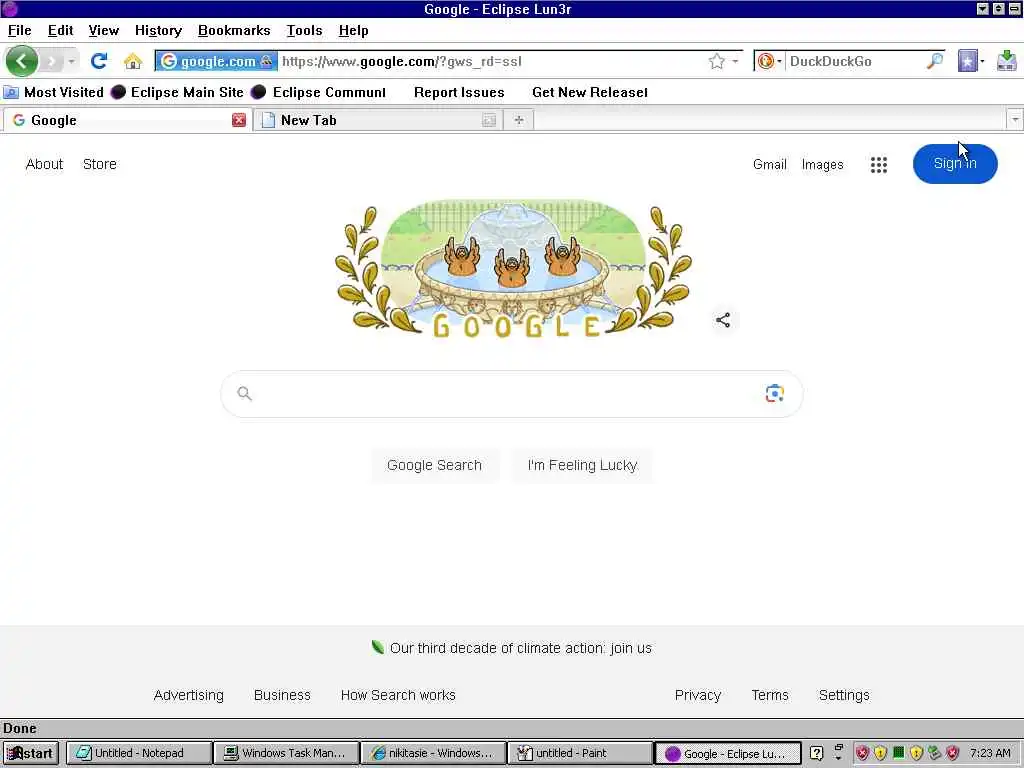Go to the Home page icon
The width and height of the screenshot is (1024, 768).
click(x=133, y=61)
